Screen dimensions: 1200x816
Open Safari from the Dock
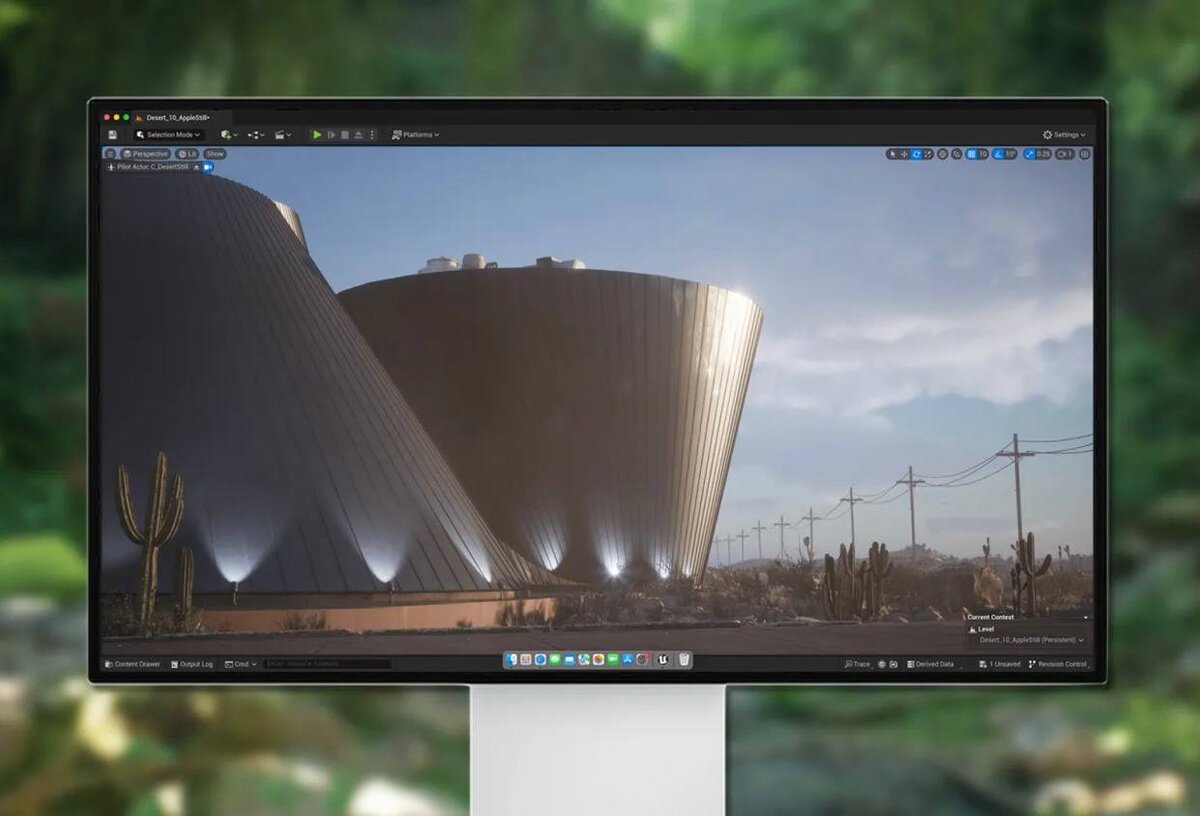tap(540, 660)
